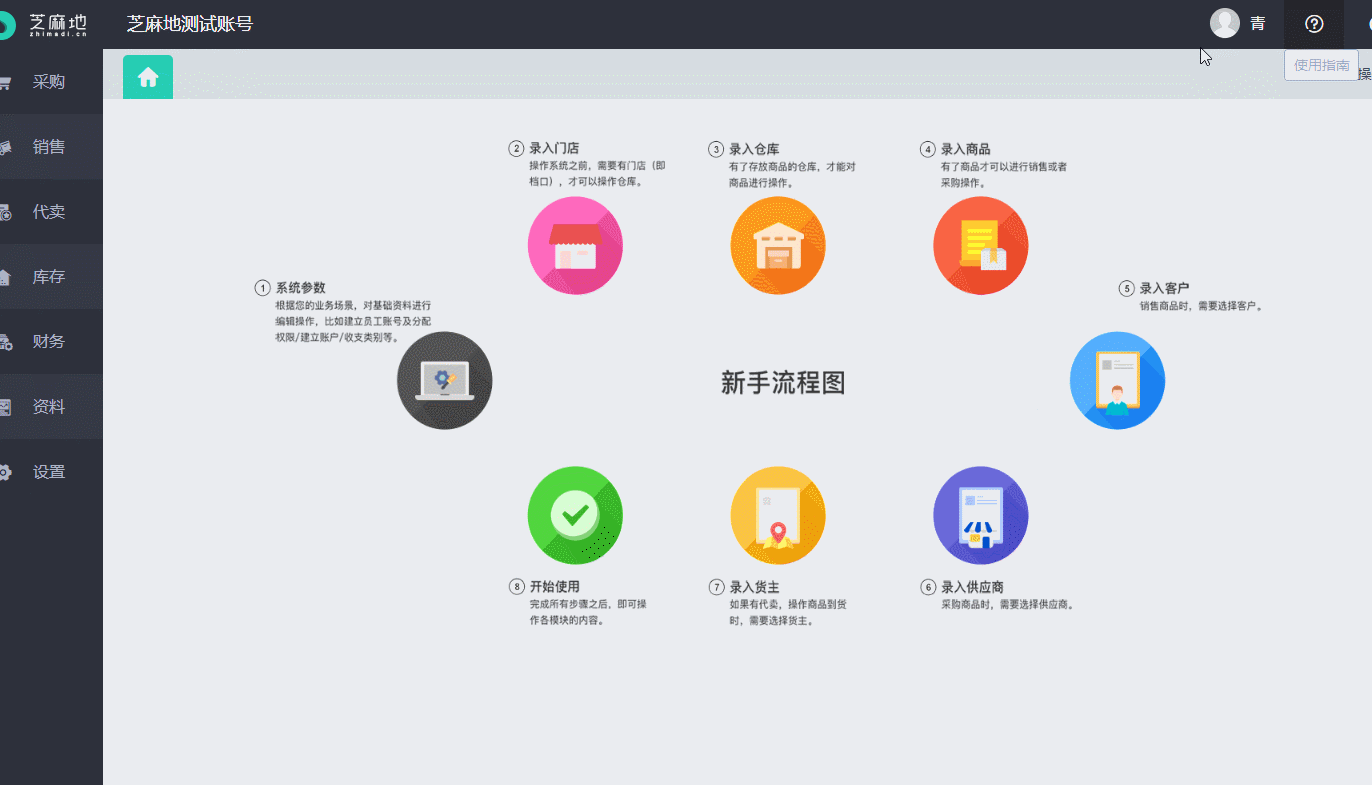Open the 财务 finance menu

pos(51,342)
